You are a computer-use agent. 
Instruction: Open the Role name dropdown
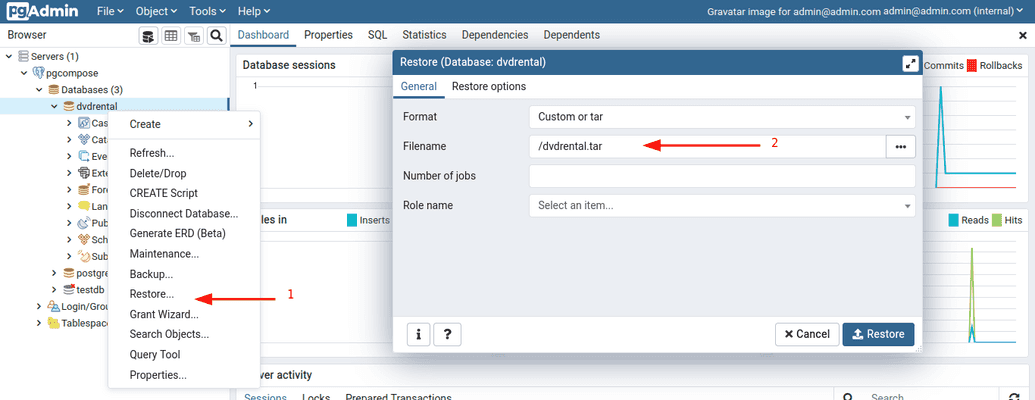[722, 205]
